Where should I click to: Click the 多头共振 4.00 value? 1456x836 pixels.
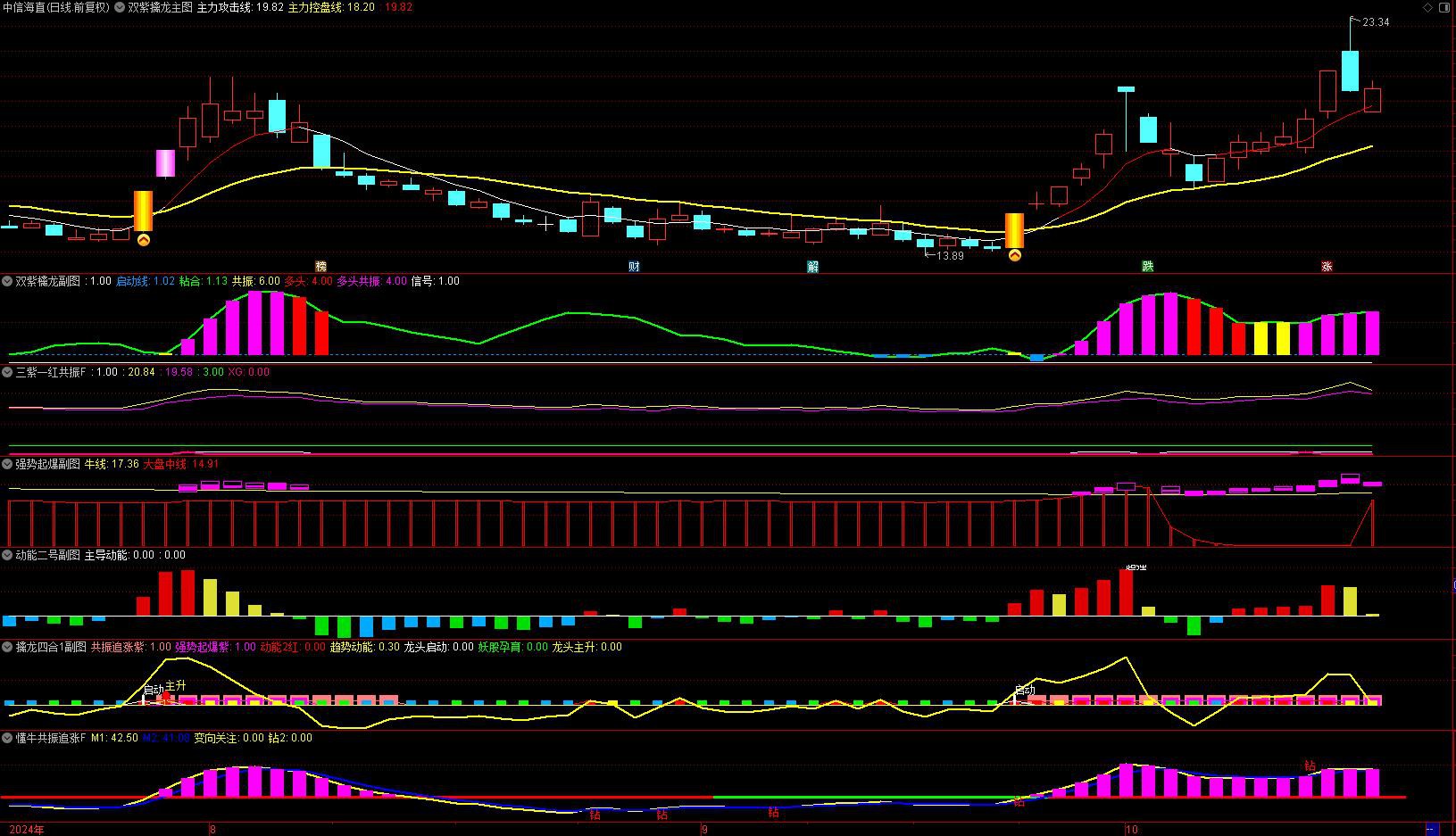[371, 281]
